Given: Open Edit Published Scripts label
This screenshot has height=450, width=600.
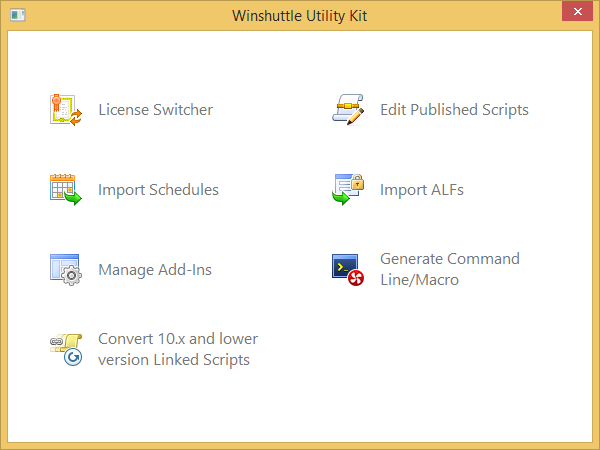Looking at the screenshot, I should [454, 110].
